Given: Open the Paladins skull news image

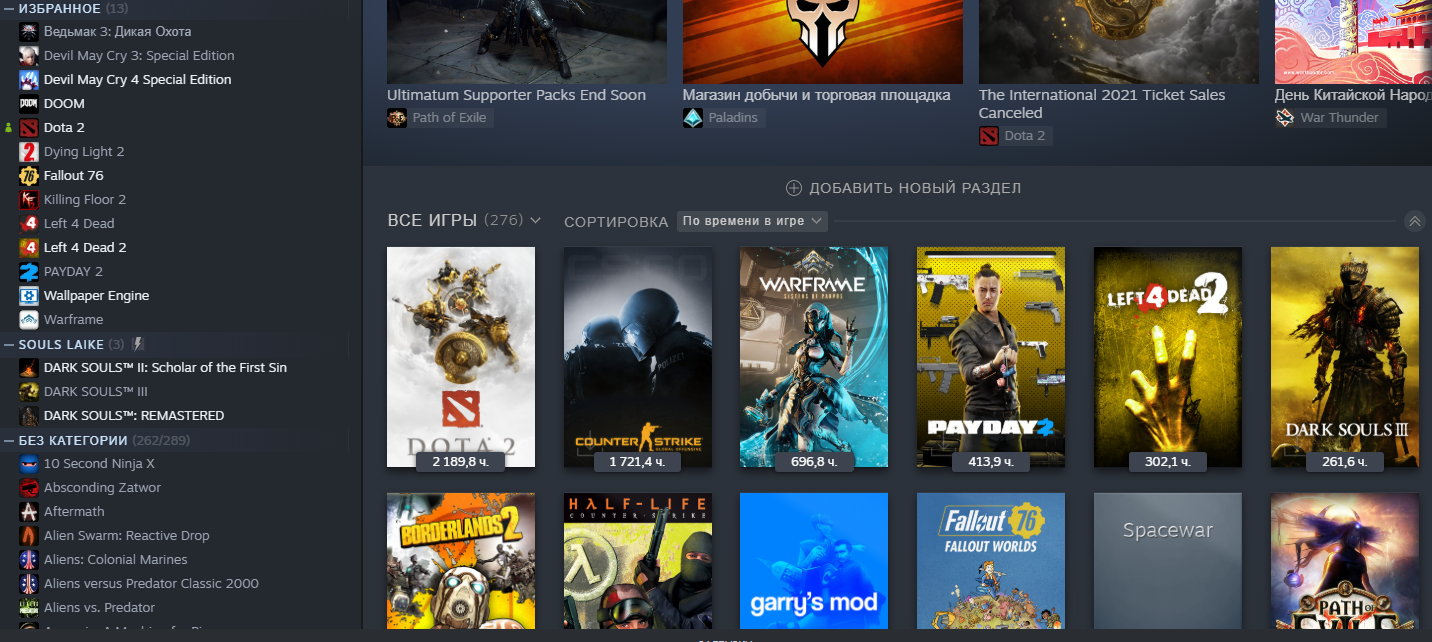Looking at the screenshot, I should [823, 41].
